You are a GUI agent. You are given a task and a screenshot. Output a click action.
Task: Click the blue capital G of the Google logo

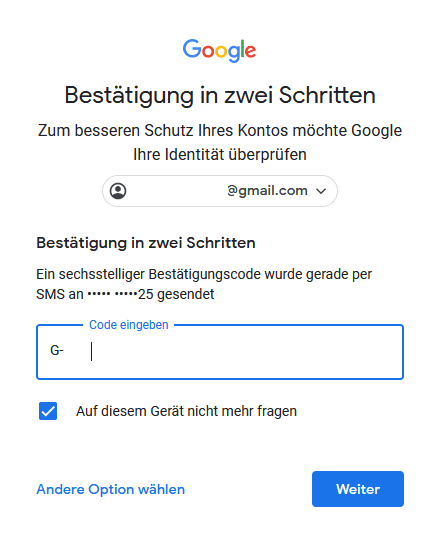(x=191, y=49)
